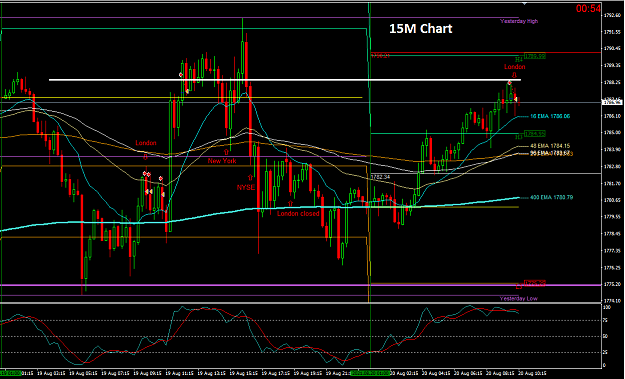Click the red 00:54 candle countdown timer
The image size is (625, 379).
[x=588, y=8]
